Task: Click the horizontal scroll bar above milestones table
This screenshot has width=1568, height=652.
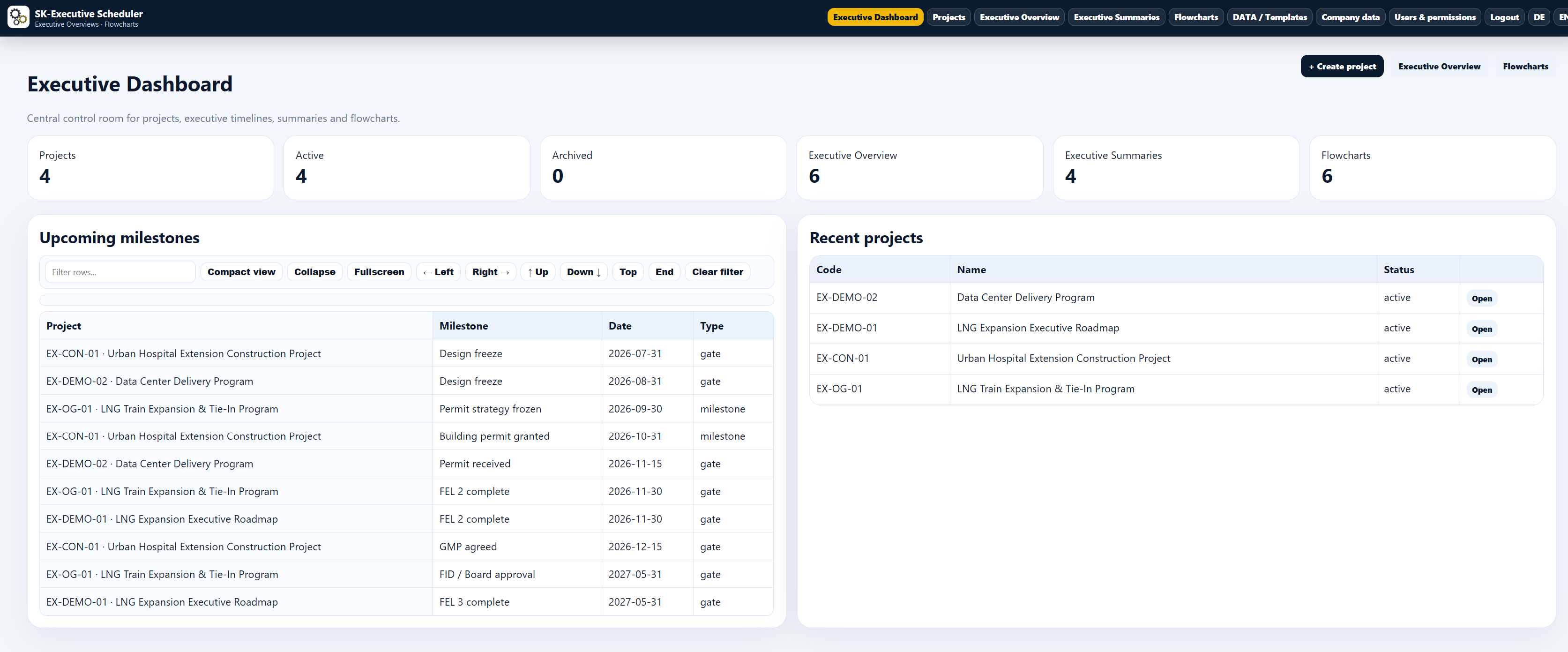Action: [407, 300]
